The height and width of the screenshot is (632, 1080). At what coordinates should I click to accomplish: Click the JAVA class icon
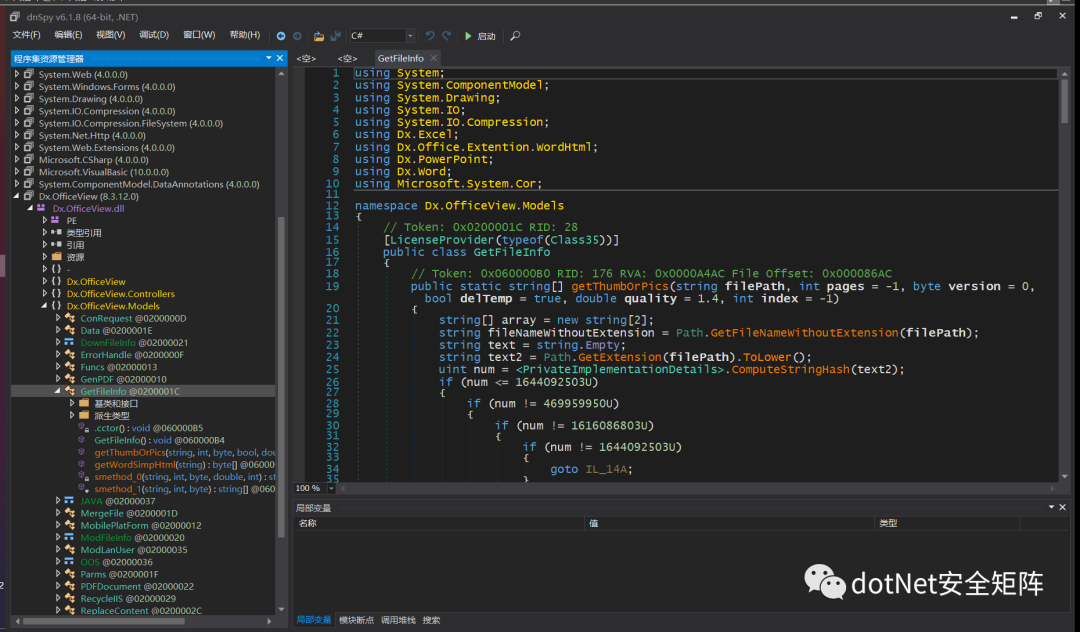tap(70, 501)
